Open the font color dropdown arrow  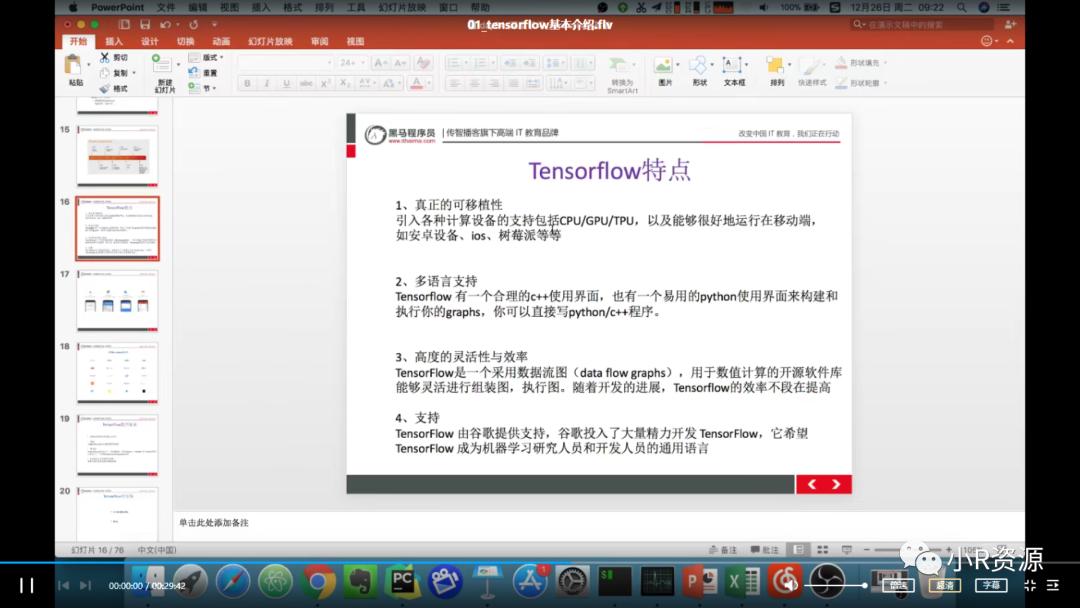click(429, 83)
